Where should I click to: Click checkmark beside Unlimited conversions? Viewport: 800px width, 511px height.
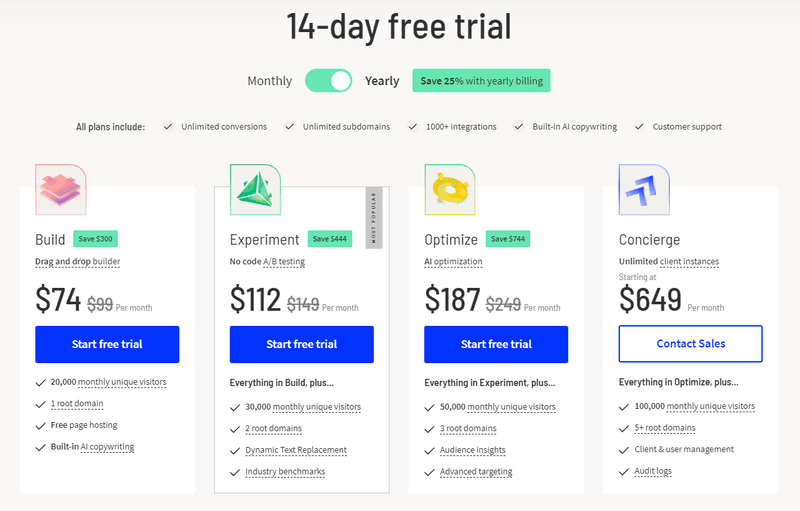[x=169, y=127]
